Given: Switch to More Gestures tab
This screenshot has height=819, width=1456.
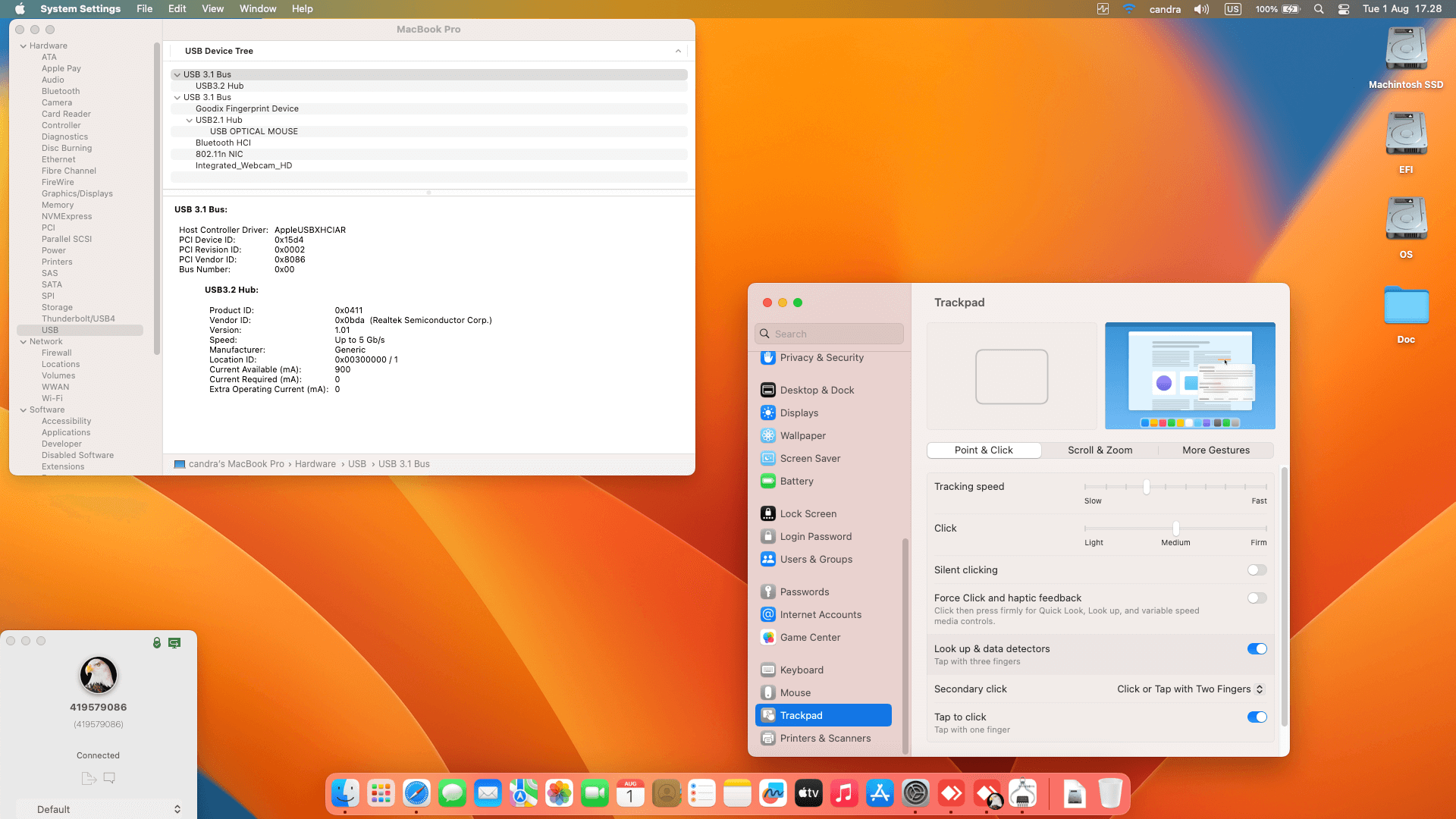Looking at the screenshot, I should pyautogui.click(x=1216, y=450).
